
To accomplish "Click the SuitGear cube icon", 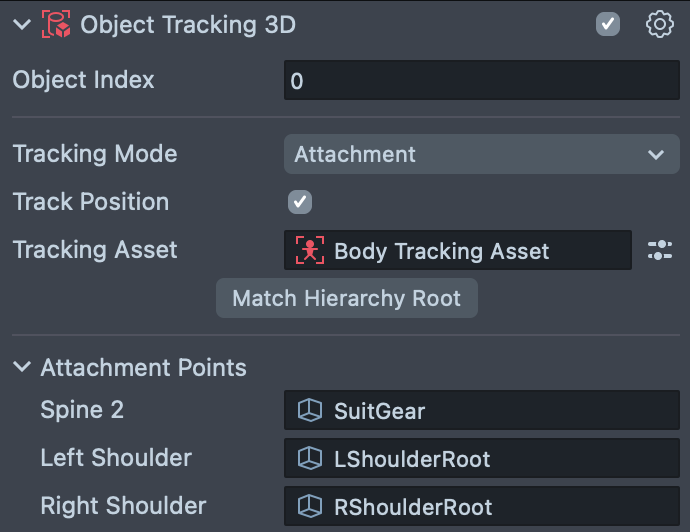I will (x=310, y=410).
